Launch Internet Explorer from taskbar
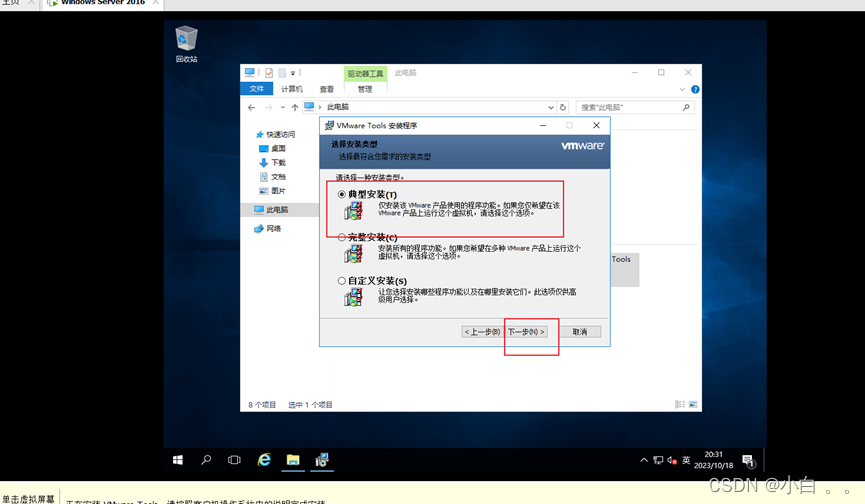 264,460
